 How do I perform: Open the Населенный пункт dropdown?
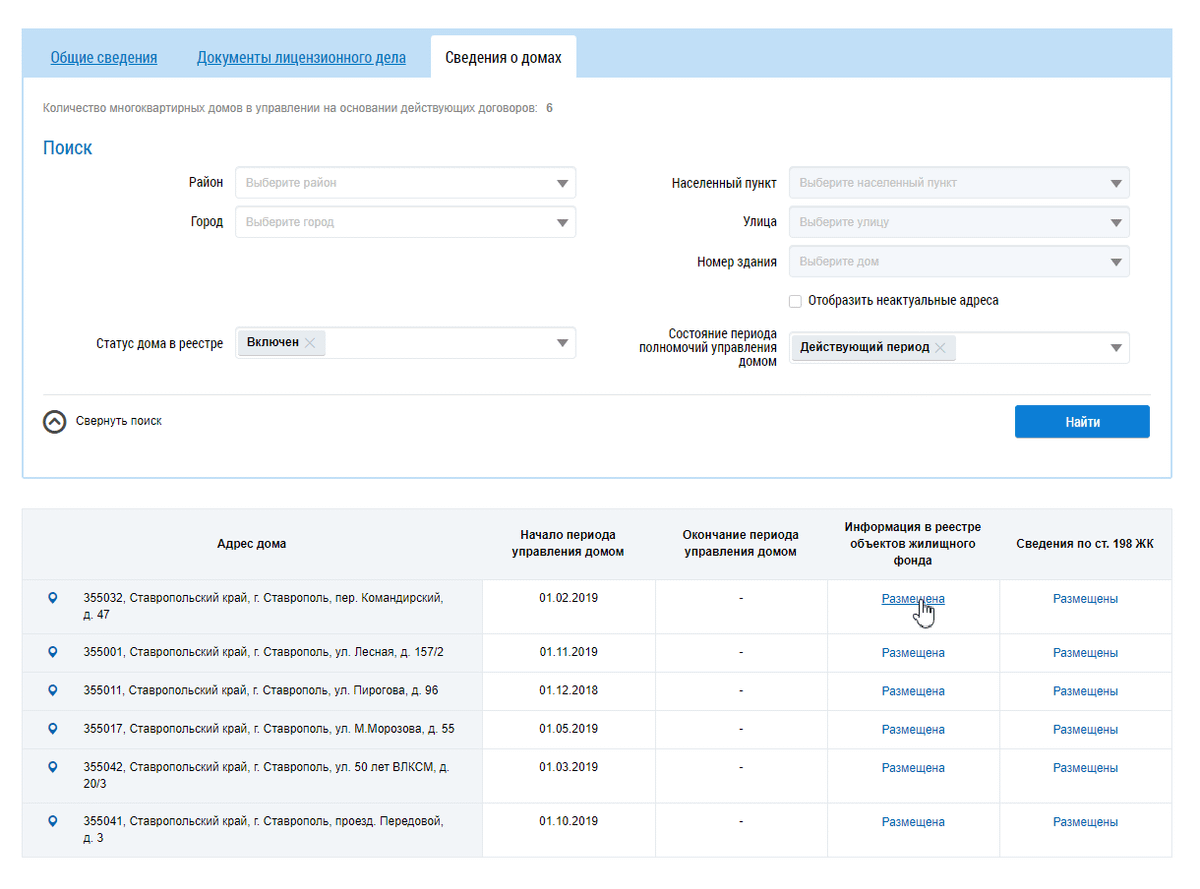[959, 183]
